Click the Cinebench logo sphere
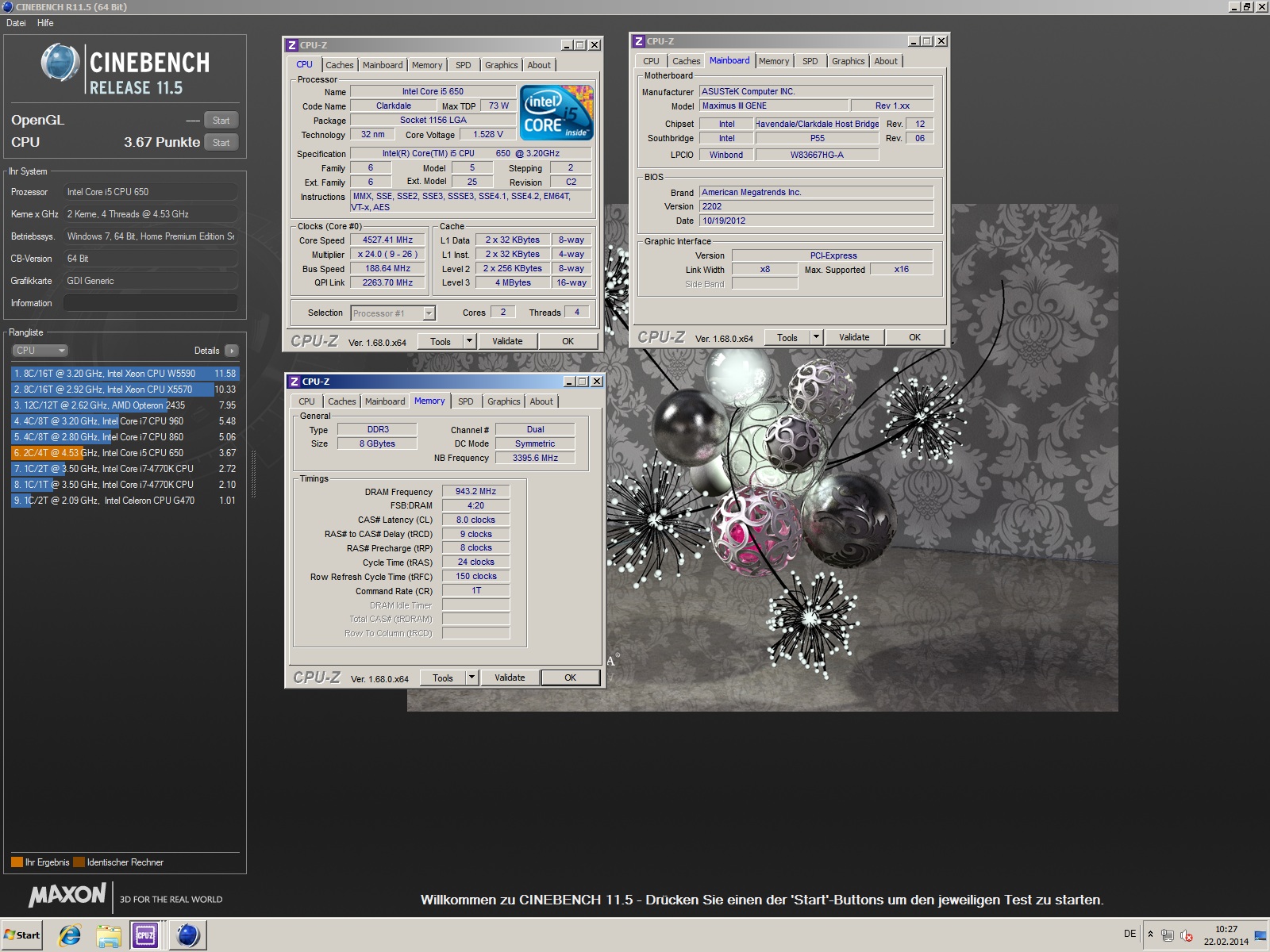Viewport: 1270px width, 952px height. pyautogui.click(x=60, y=63)
